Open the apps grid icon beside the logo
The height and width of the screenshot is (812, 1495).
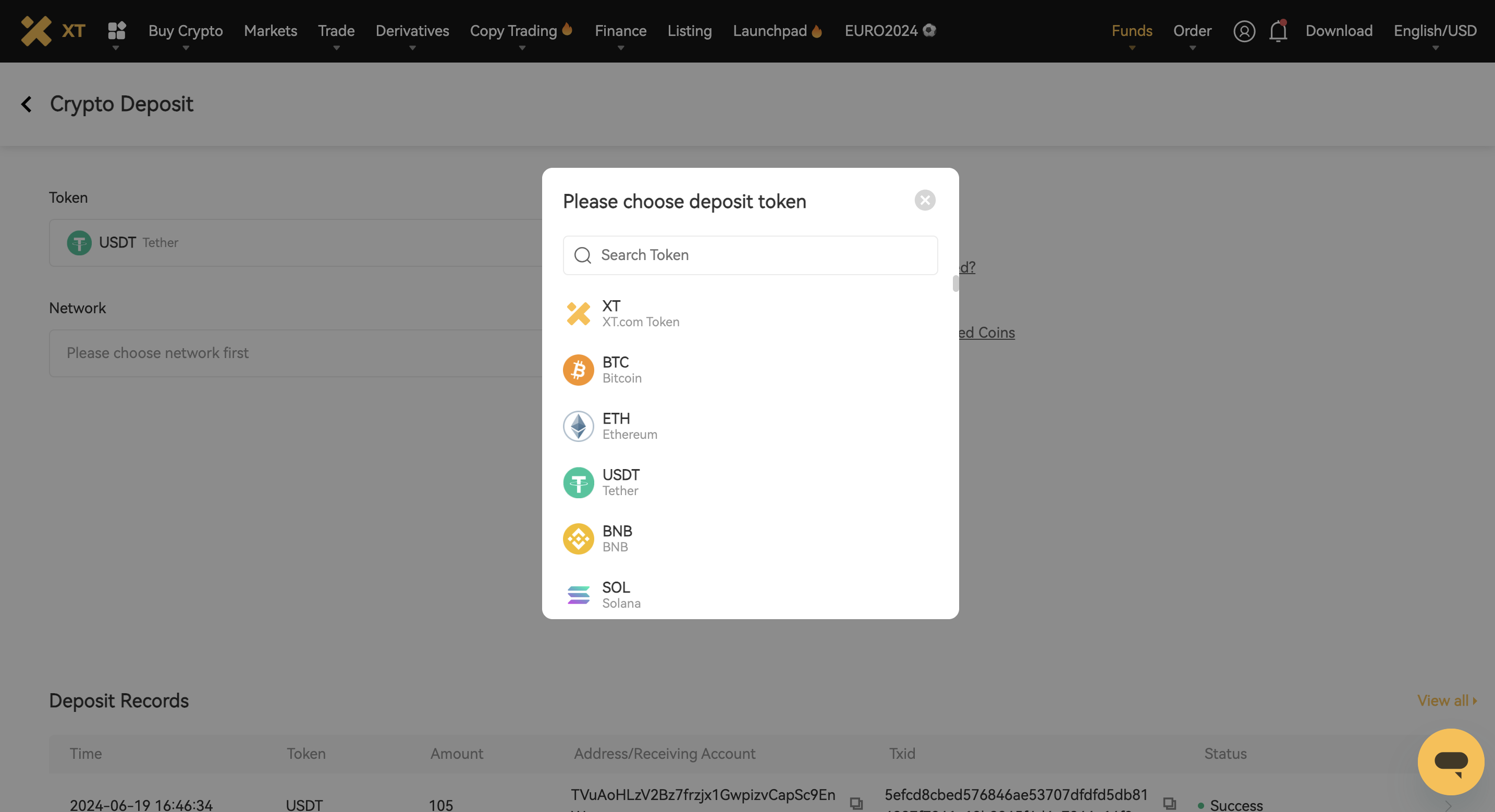[116, 31]
